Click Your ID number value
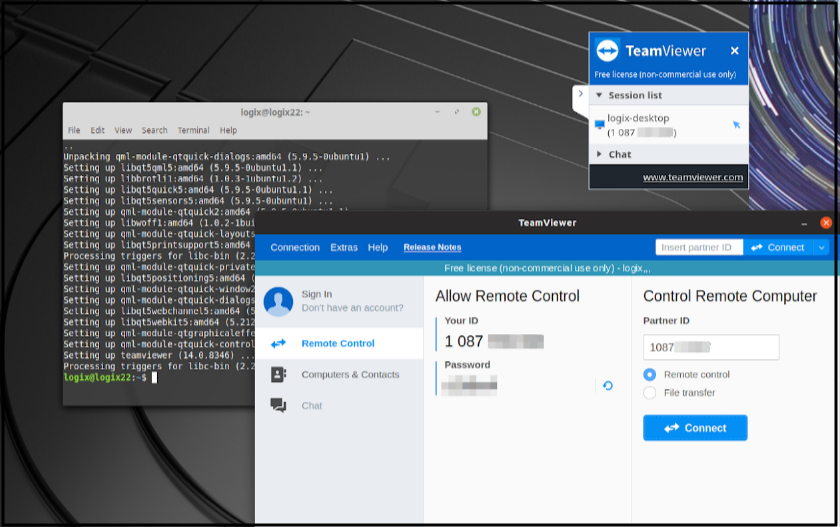840x527 pixels. [x=493, y=342]
